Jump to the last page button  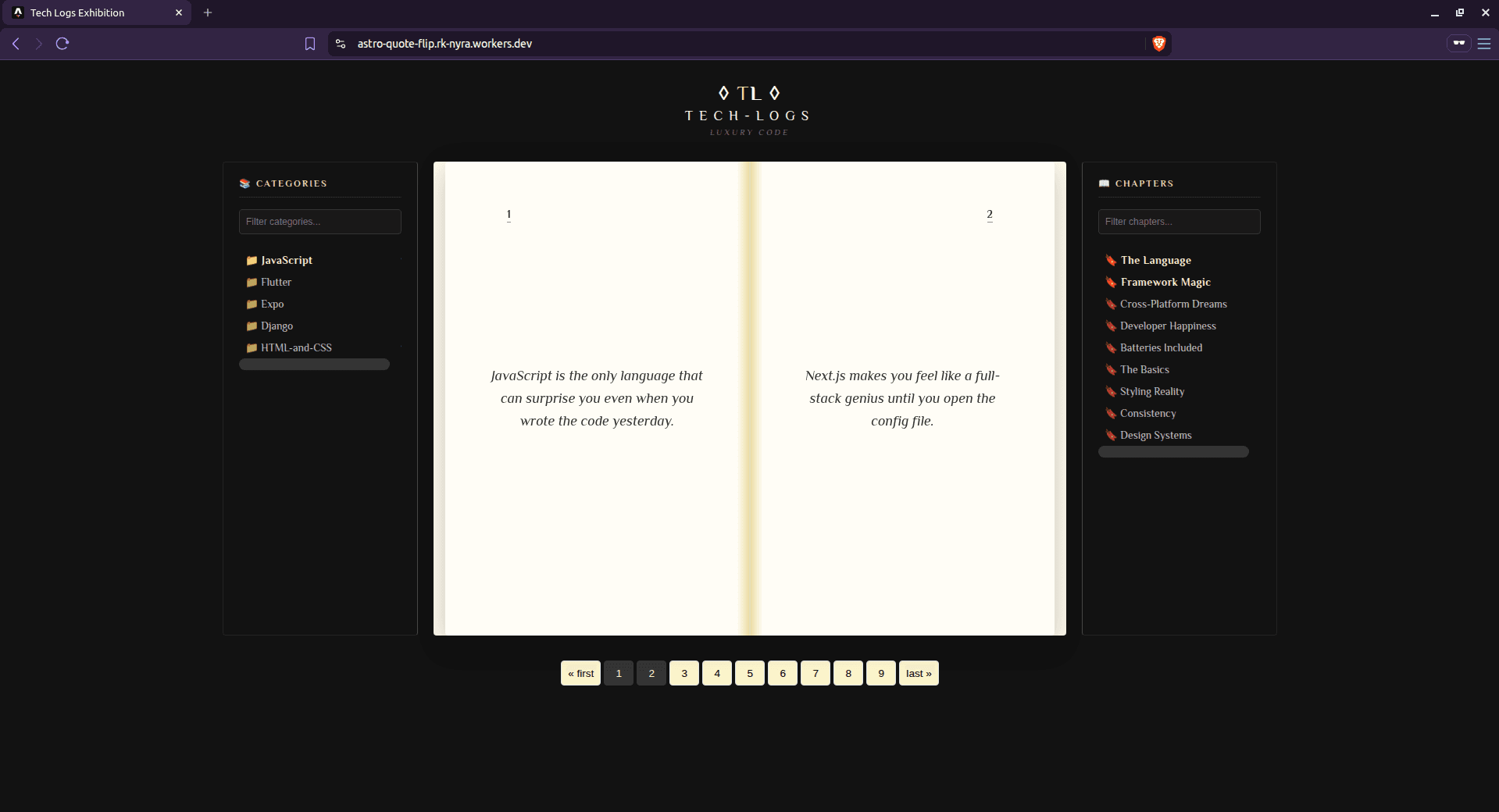pos(919,673)
